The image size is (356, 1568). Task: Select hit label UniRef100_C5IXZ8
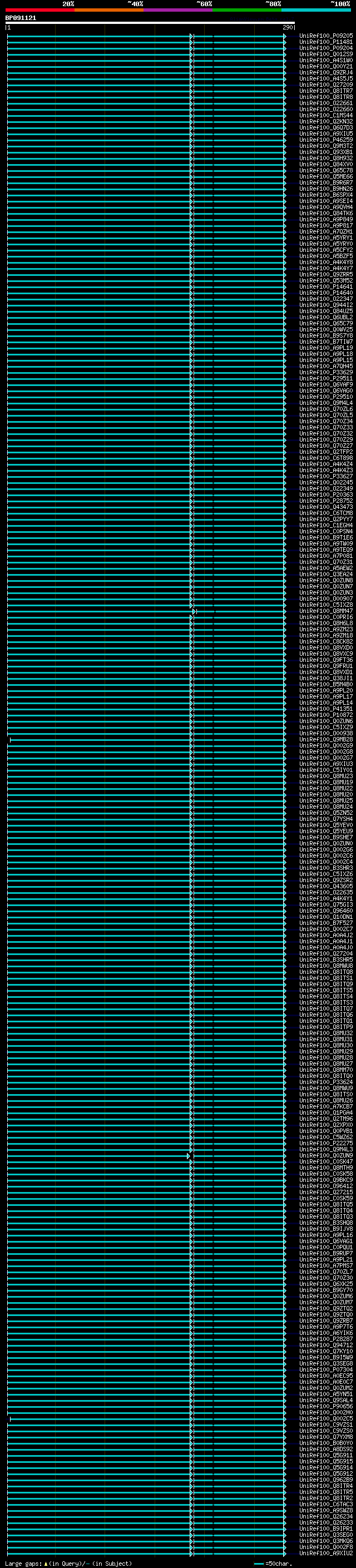326,605
